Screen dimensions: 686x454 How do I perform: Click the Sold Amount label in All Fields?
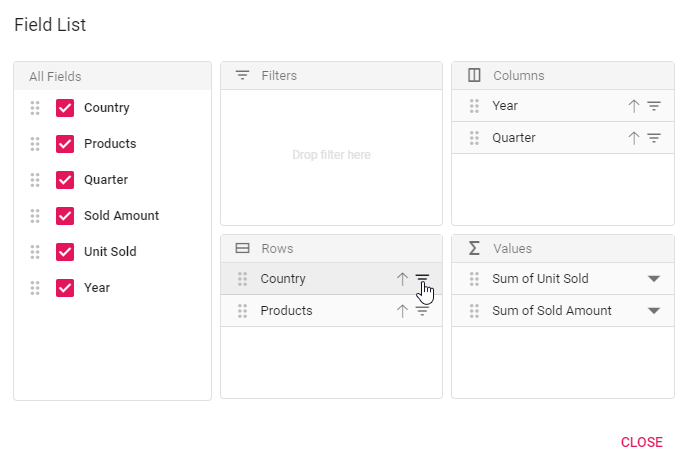[x=122, y=216]
